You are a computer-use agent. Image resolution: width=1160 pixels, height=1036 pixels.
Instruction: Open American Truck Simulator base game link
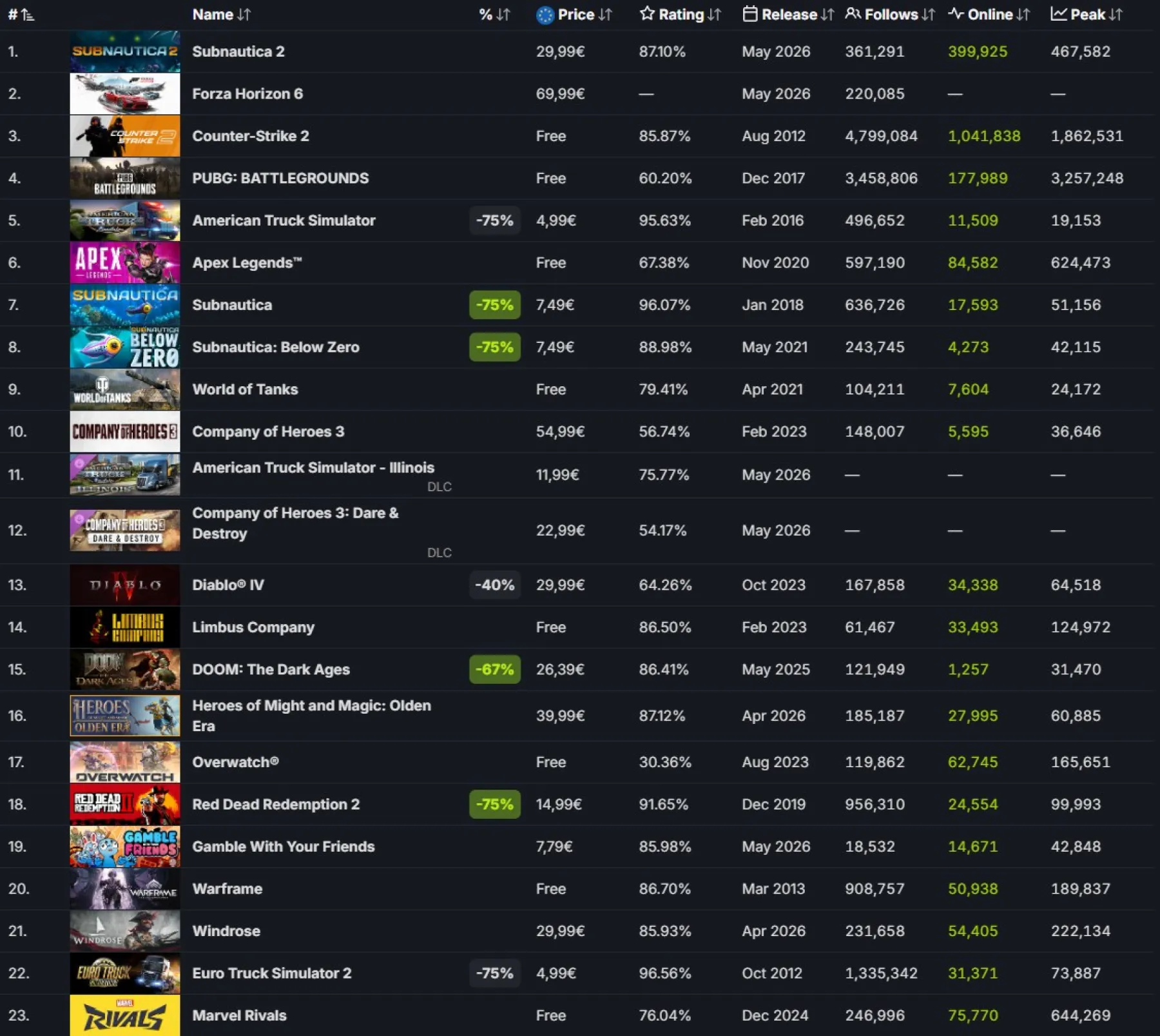284,220
